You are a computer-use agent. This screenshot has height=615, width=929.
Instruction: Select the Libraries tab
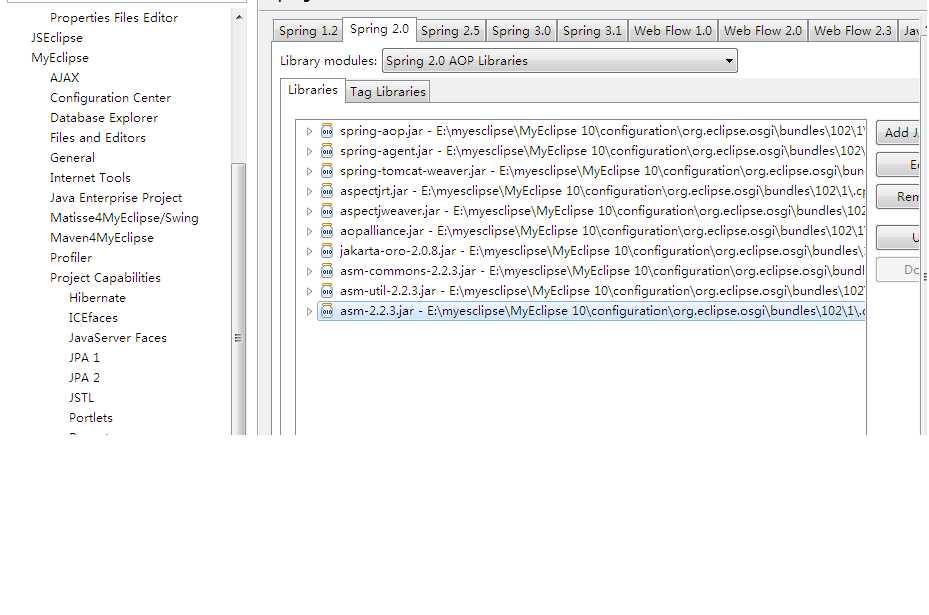coord(312,90)
